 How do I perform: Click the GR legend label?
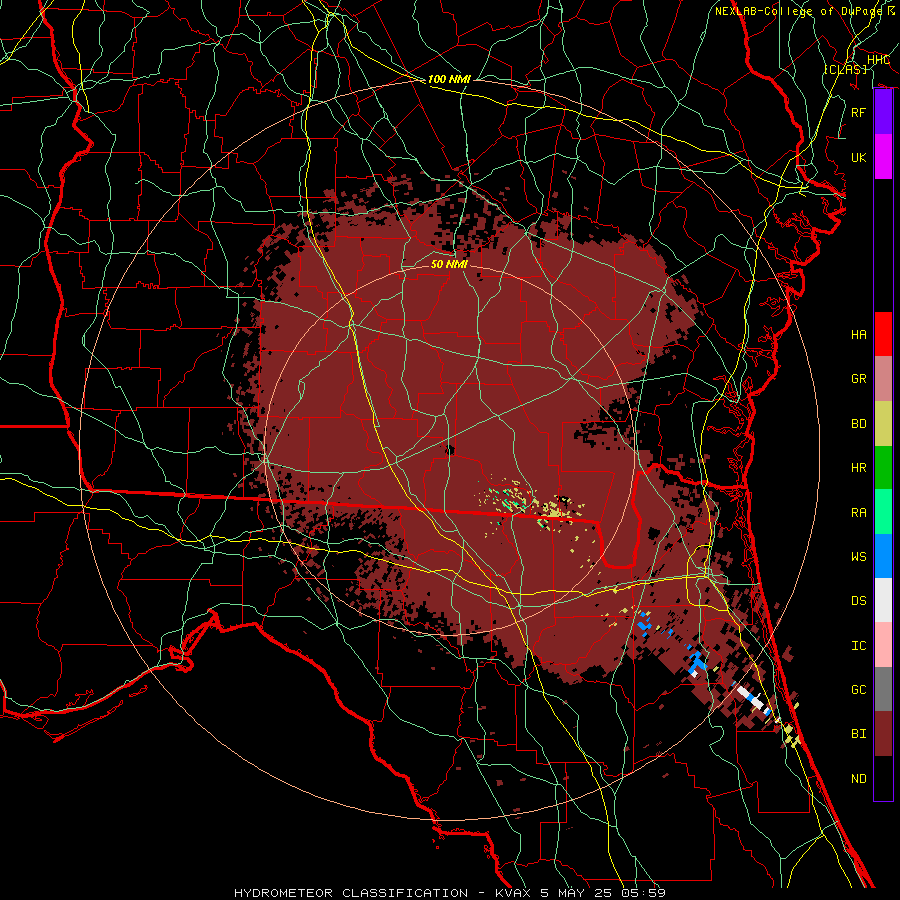[859, 379]
